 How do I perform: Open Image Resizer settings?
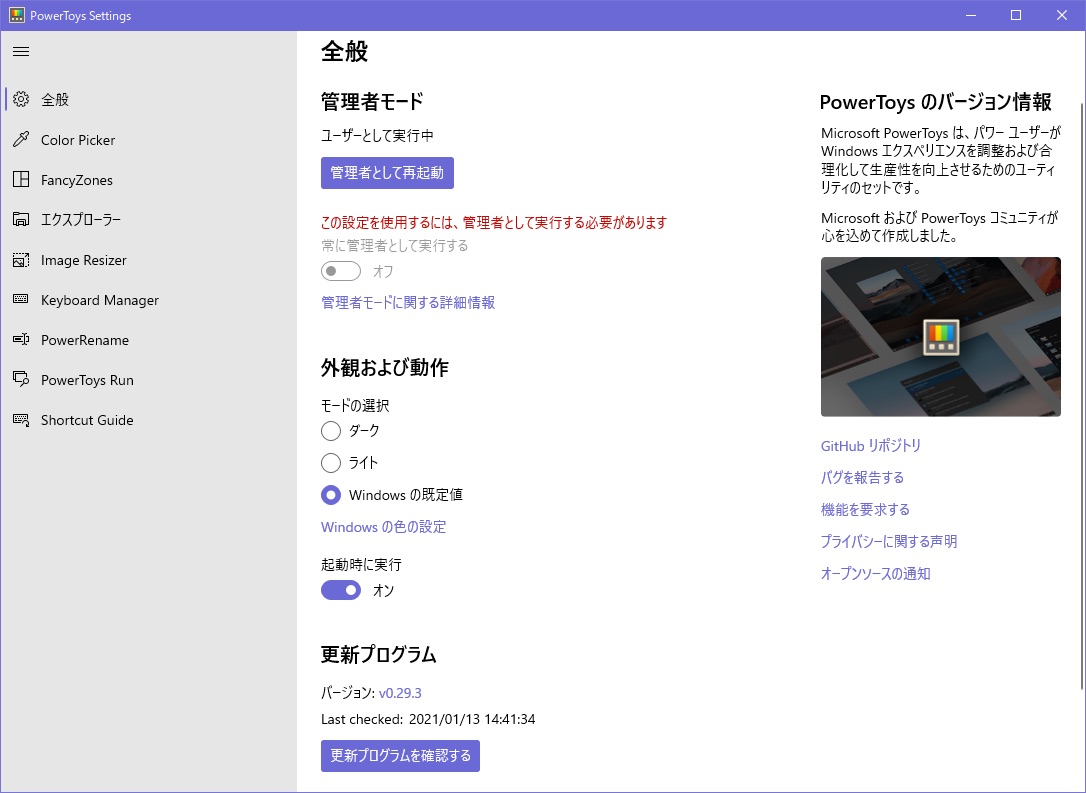[x=148, y=260]
